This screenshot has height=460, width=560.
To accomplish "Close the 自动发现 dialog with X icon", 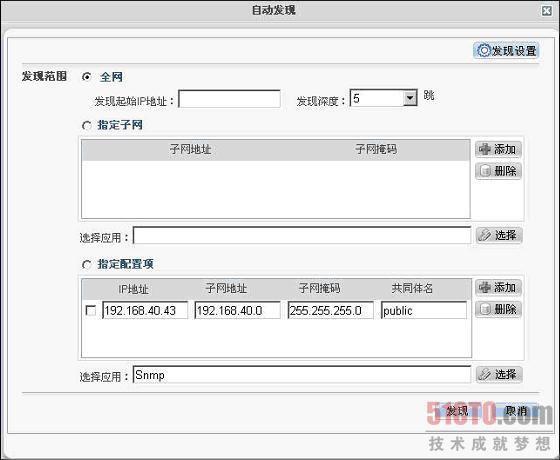I will pyautogui.click(x=546, y=11).
